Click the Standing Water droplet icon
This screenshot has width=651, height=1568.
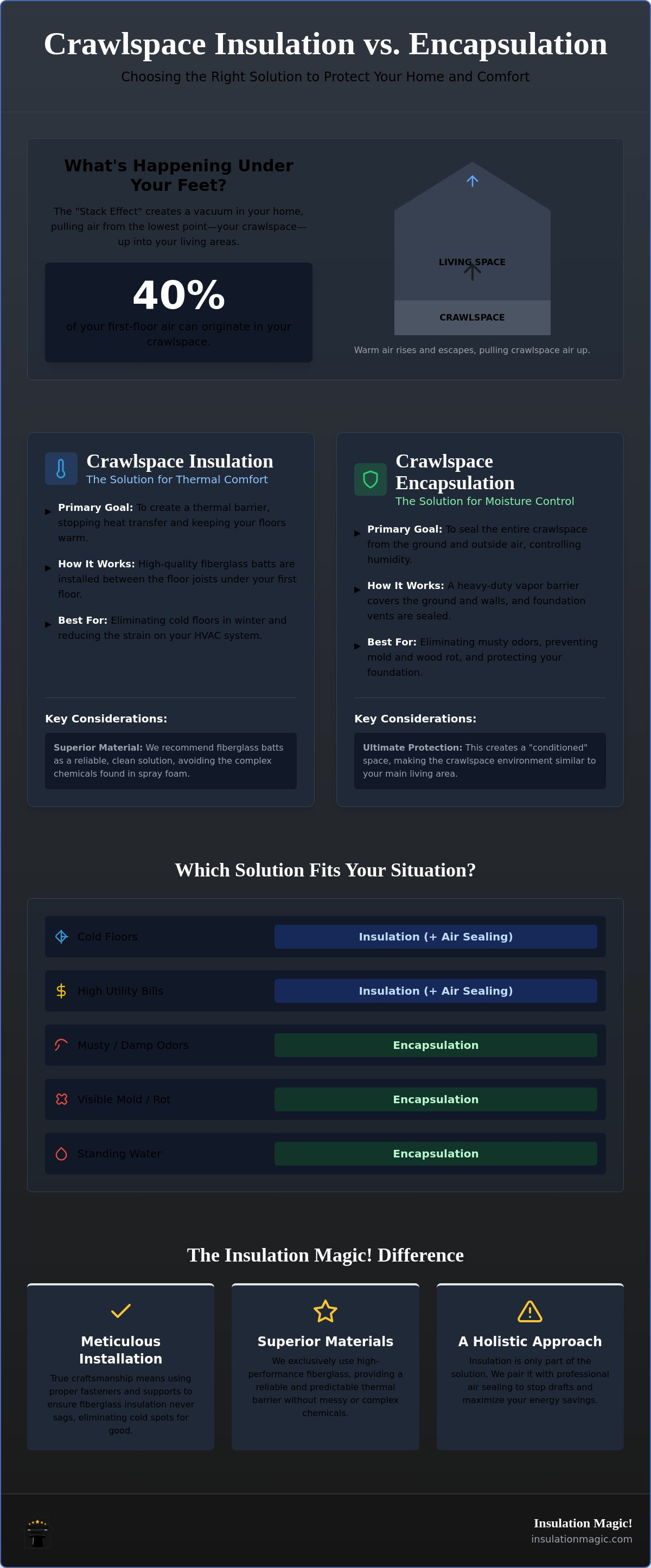coord(61,1153)
